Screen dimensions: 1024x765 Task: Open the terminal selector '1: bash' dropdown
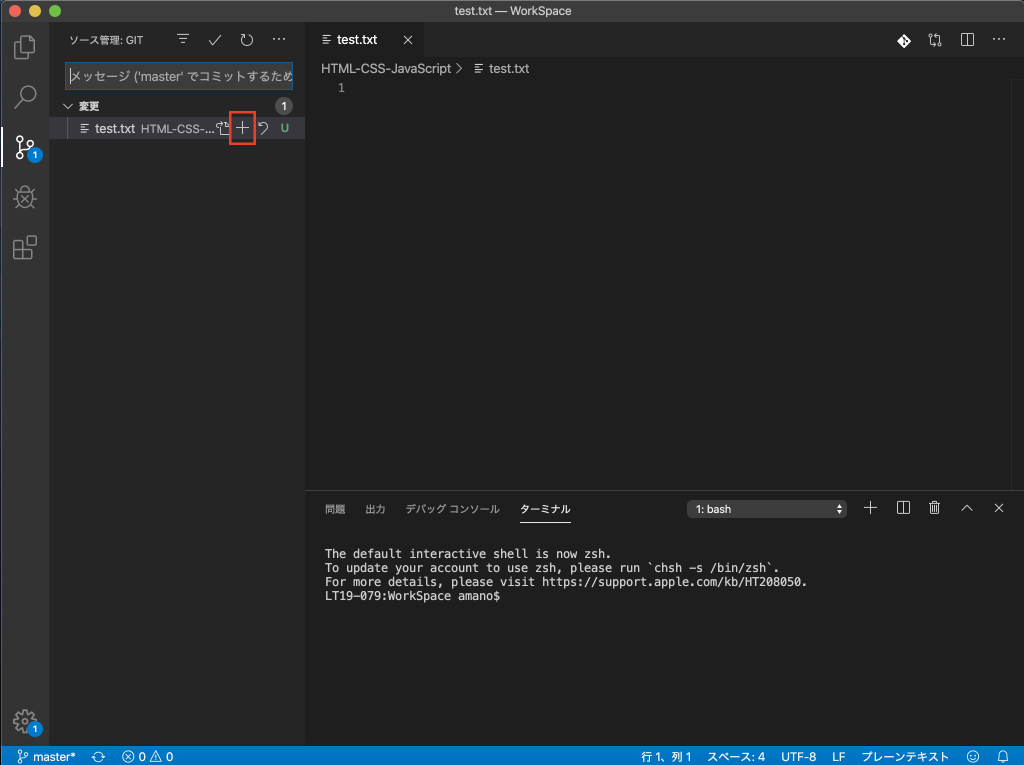pos(767,509)
